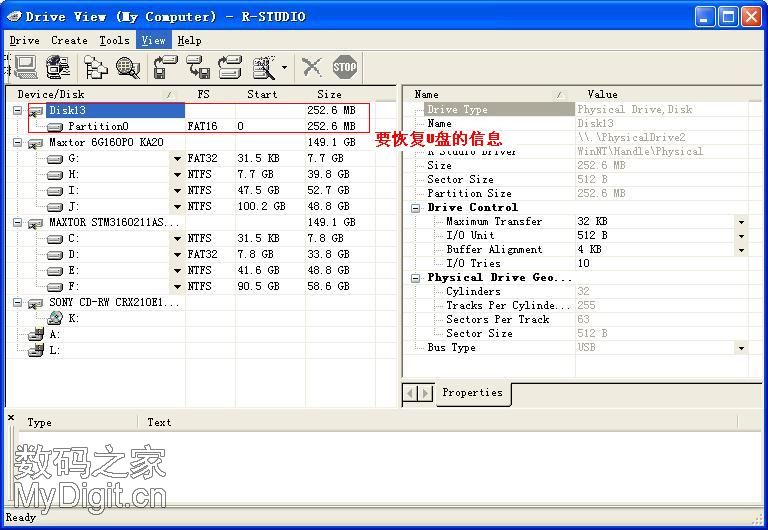Click the connect to remote computer icon

(58, 67)
